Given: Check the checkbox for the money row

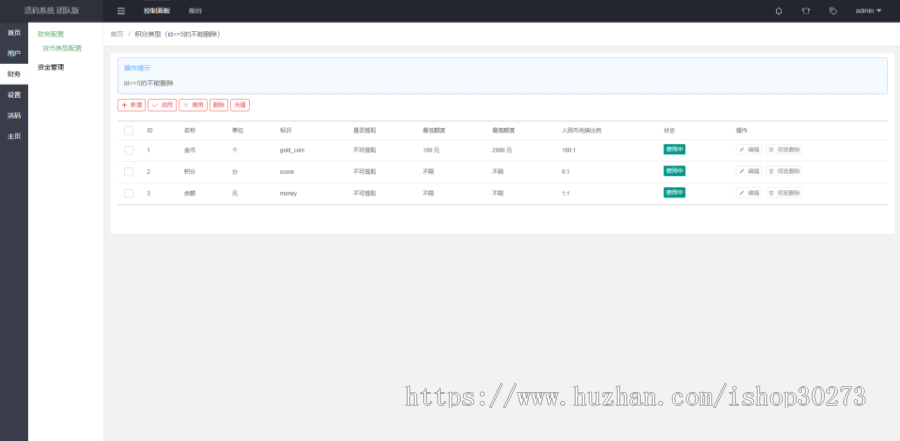Looking at the screenshot, I should click(129, 194).
